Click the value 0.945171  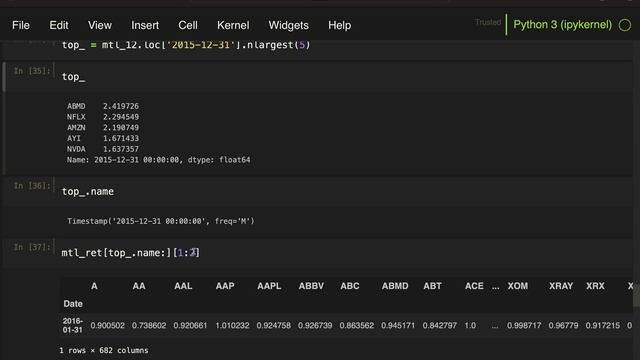point(398,326)
